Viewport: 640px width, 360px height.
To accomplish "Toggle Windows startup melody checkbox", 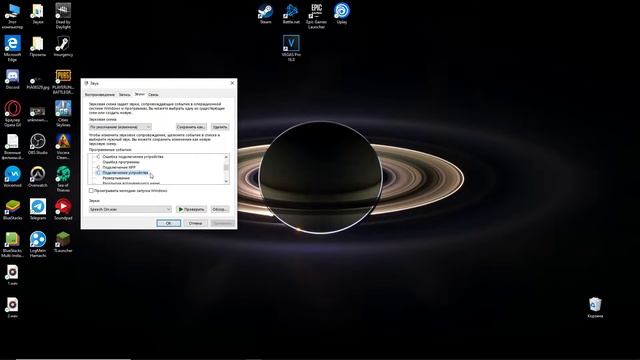I will (x=91, y=191).
